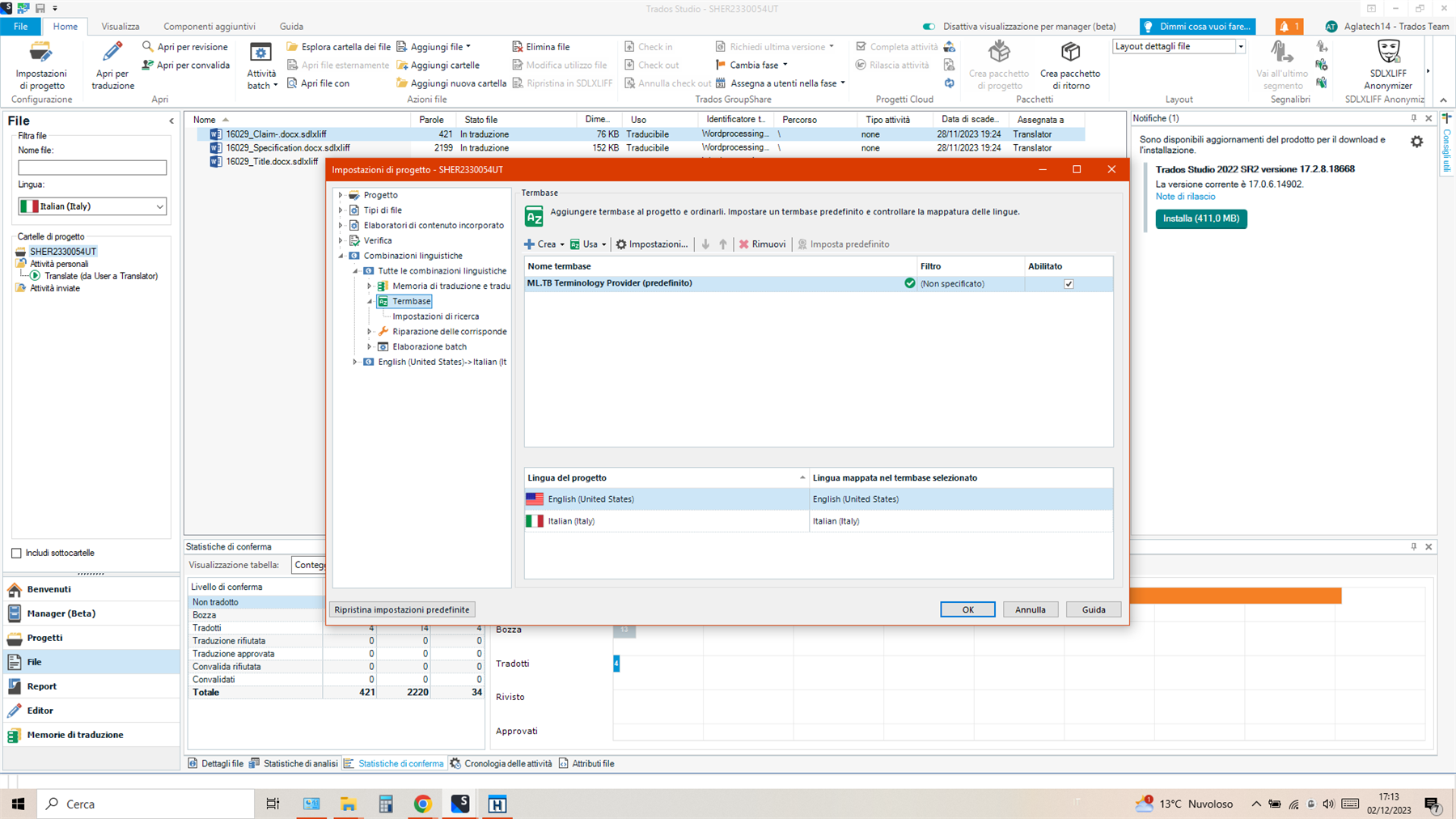Click Apri file con

pos(318,83)
